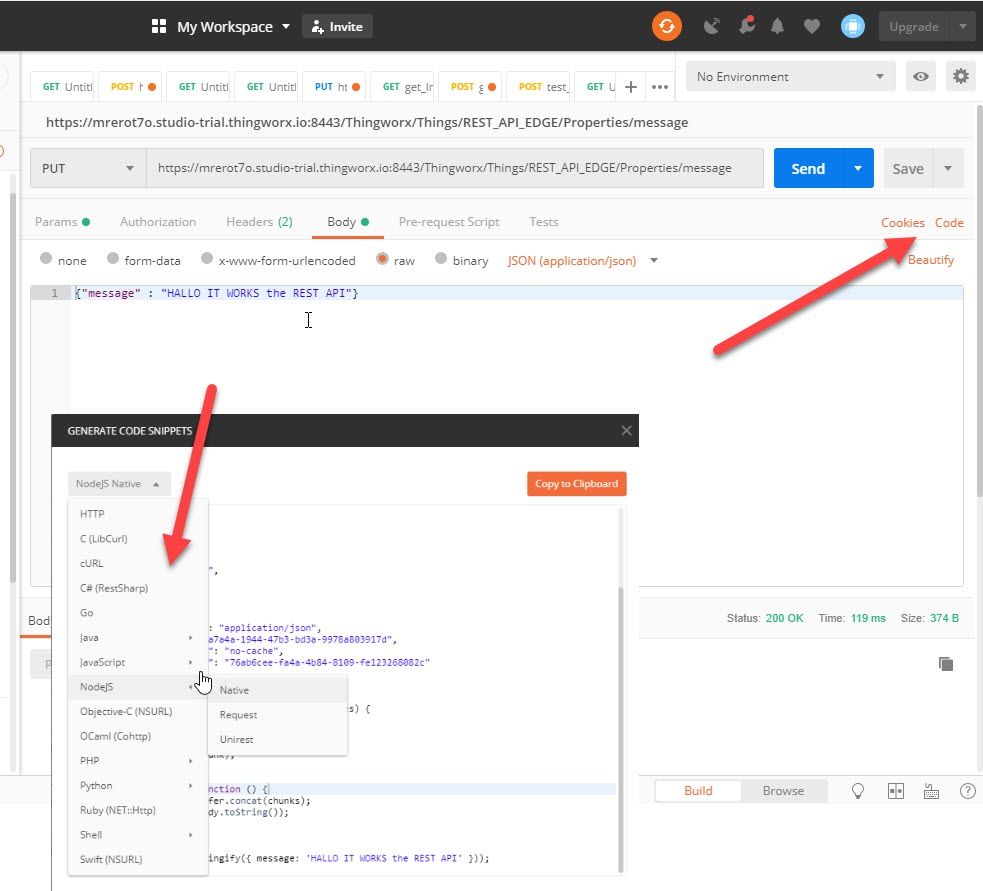Click Copy to Clipboard button
Image resolution: width=983 pixels, height=891 pixels.
click(576, 483)
